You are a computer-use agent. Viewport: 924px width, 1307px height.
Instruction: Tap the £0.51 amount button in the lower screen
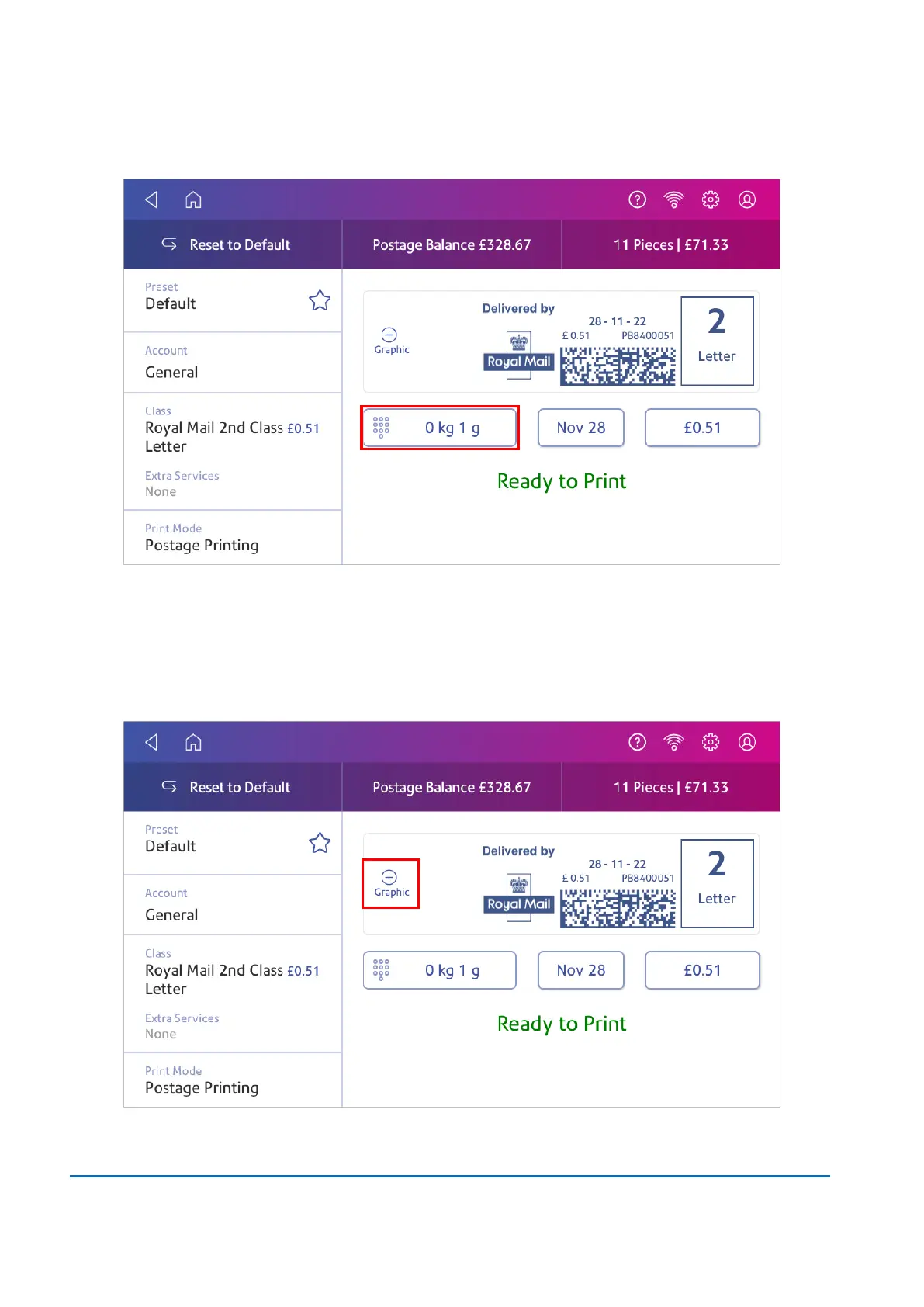[x=702, y=970]
